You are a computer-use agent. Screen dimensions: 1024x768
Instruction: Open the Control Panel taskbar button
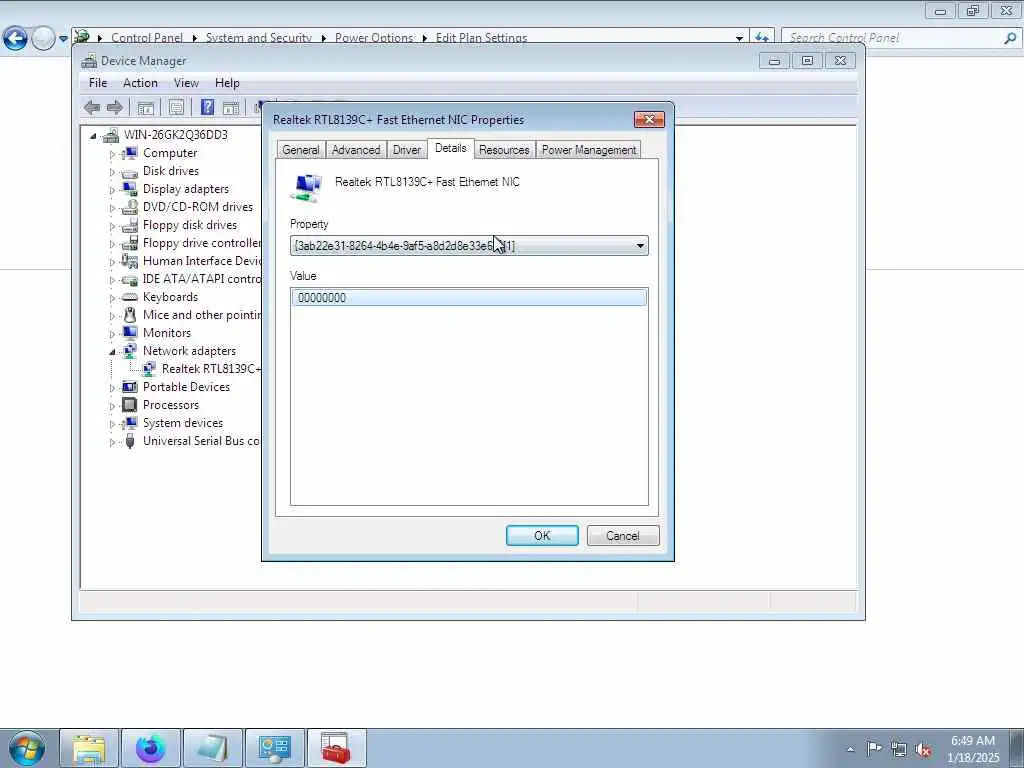coord(274,748)
